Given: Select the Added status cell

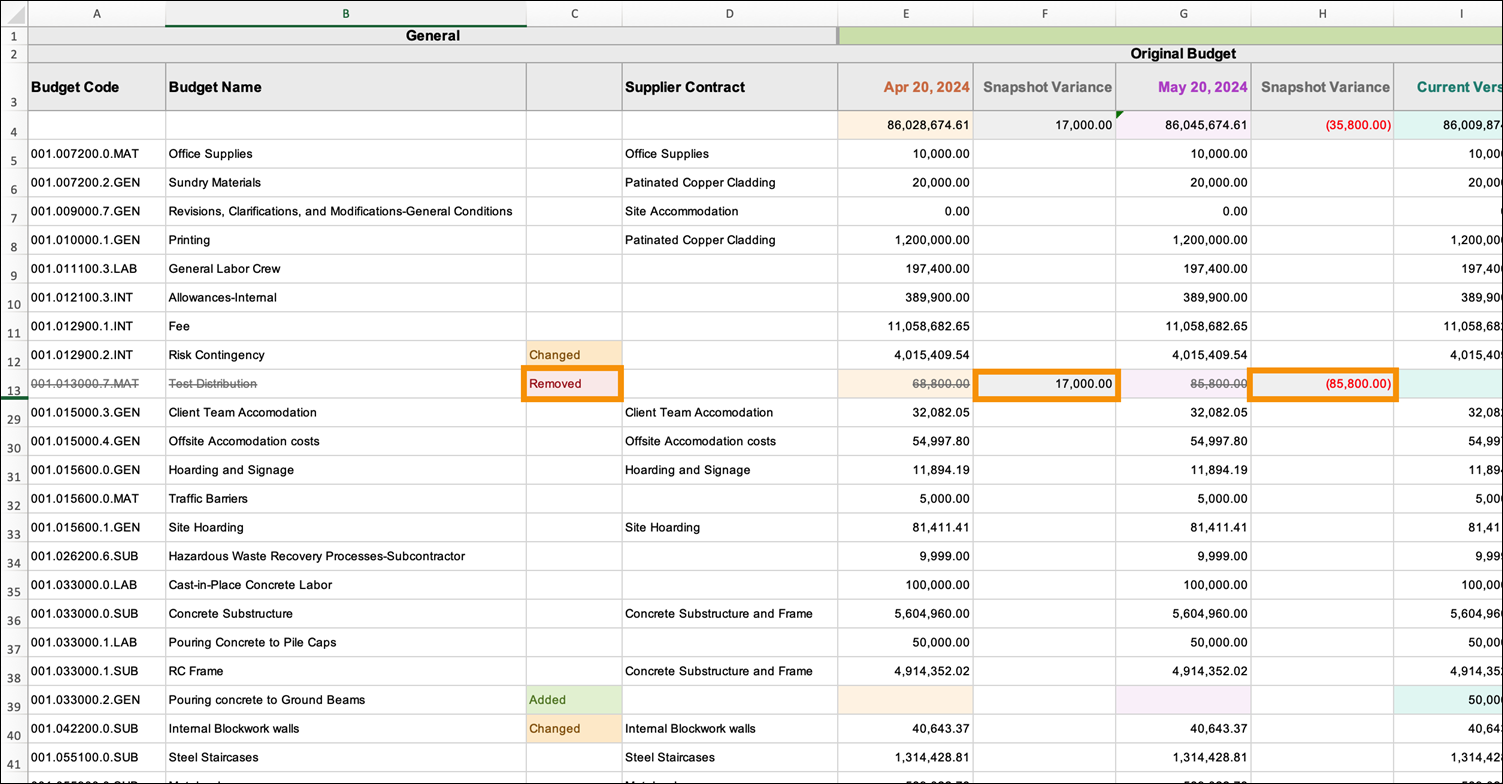Looking at the screenshot, I should coord(574,700).
